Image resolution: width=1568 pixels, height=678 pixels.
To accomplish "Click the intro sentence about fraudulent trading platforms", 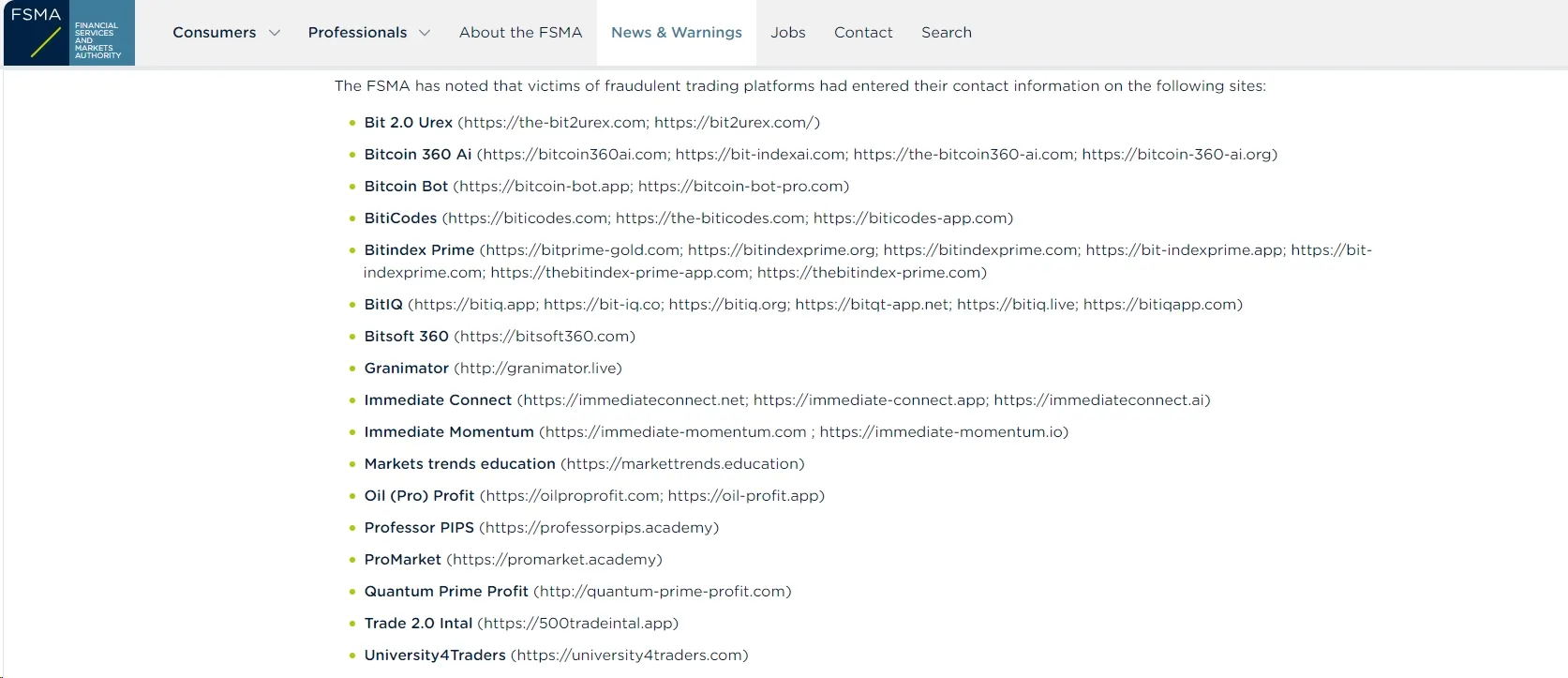I will click(x=800, y=86).
